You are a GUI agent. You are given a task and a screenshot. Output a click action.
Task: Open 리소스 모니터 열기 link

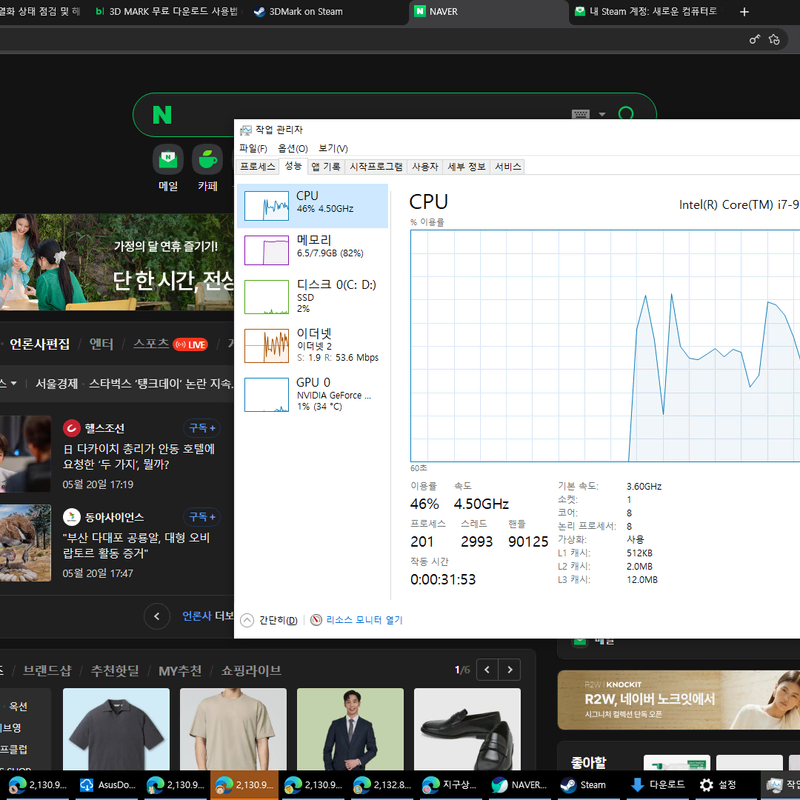point(364,620)
